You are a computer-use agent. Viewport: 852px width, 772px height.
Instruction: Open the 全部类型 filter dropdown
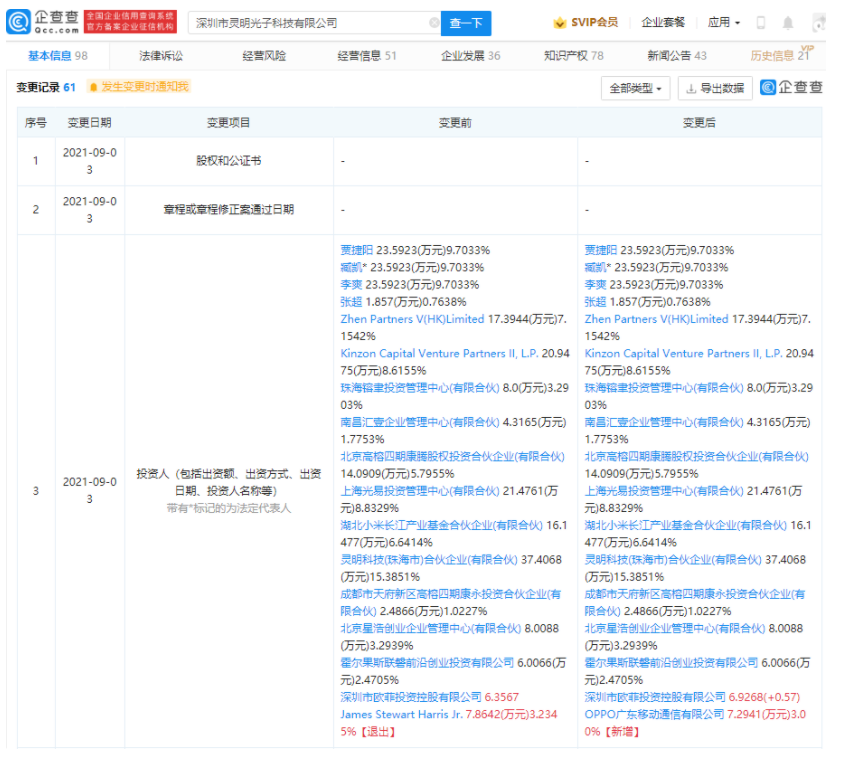click(636, 89)
